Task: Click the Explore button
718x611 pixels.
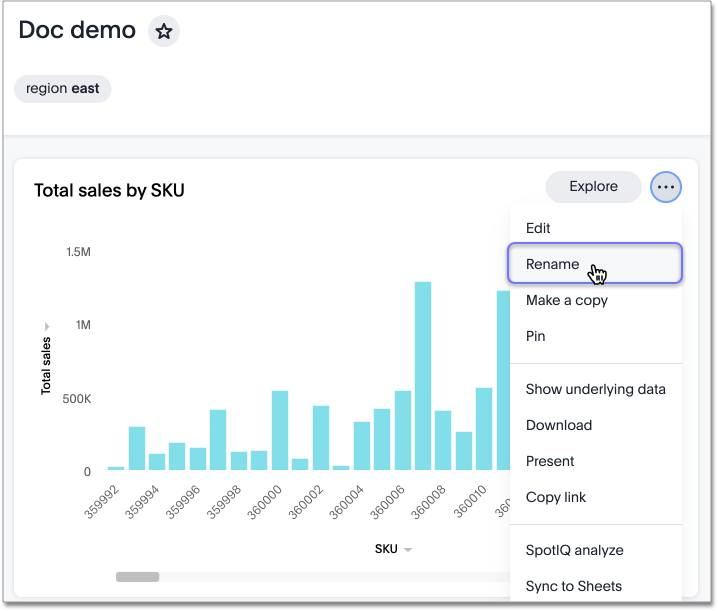Action: click(x=593, y=186)
